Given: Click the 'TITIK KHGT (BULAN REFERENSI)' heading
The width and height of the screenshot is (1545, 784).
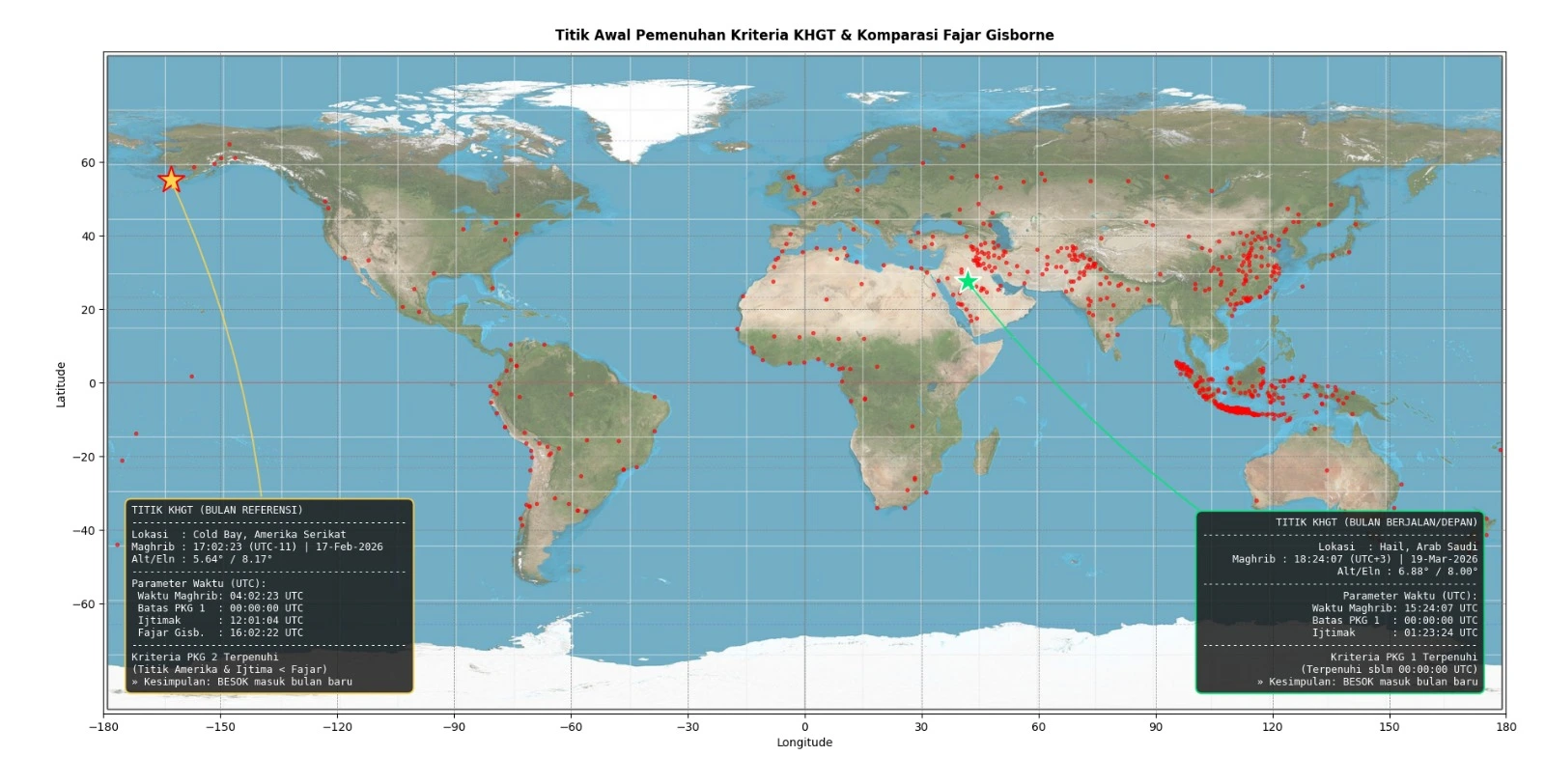Looking at the screenshot, I should point(217,510).
